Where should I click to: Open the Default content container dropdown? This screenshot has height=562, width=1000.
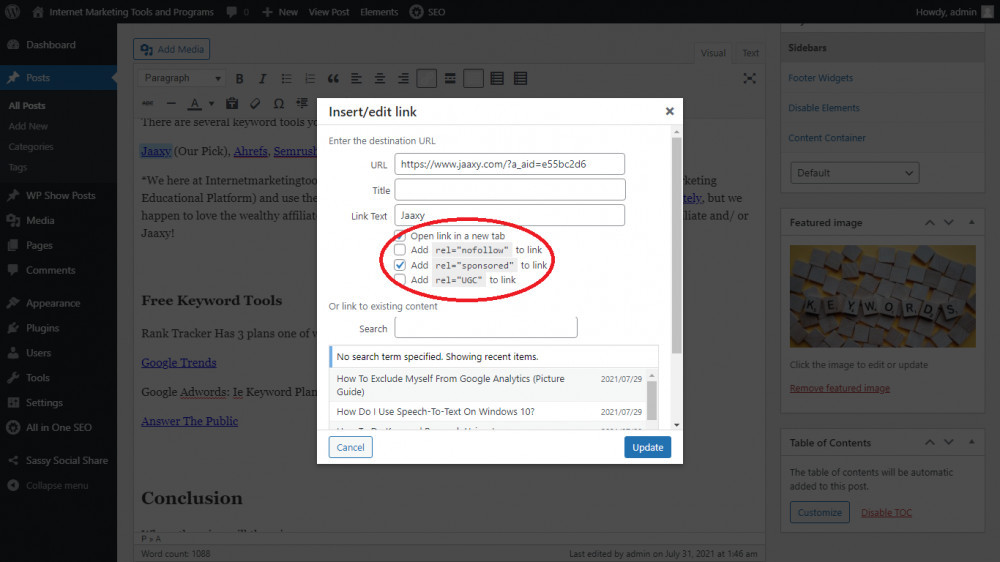[x=855, y=173]
